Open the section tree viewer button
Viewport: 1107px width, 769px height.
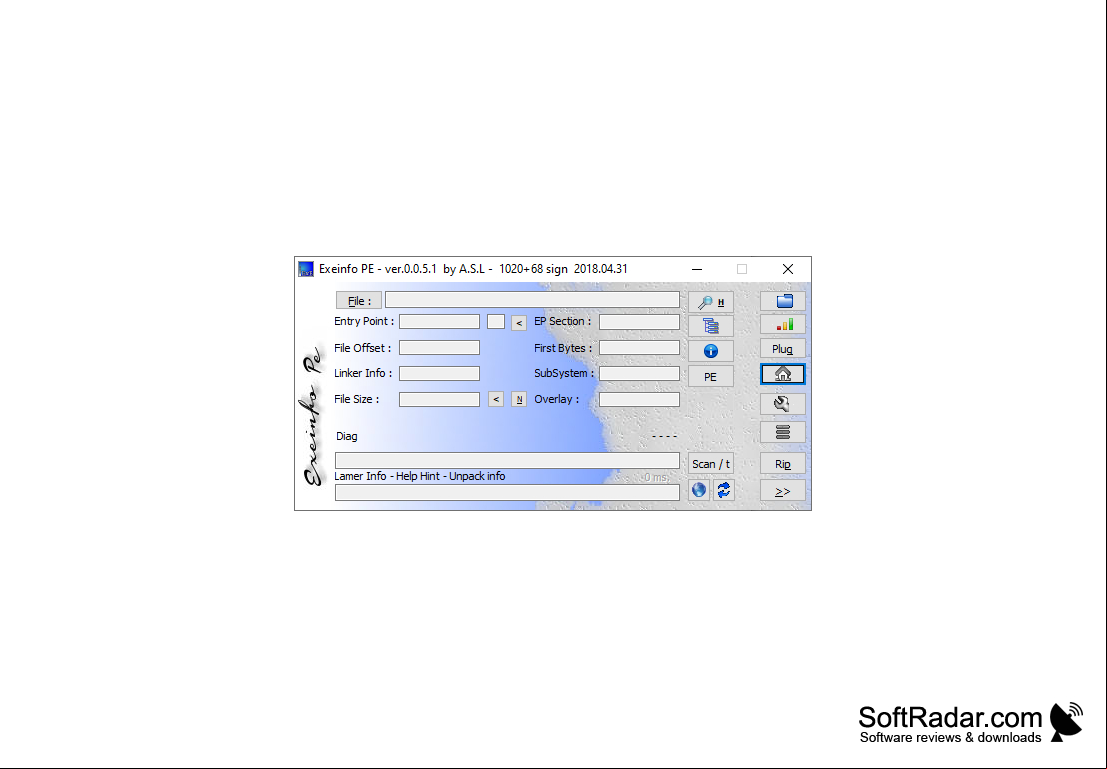[711, 326]
